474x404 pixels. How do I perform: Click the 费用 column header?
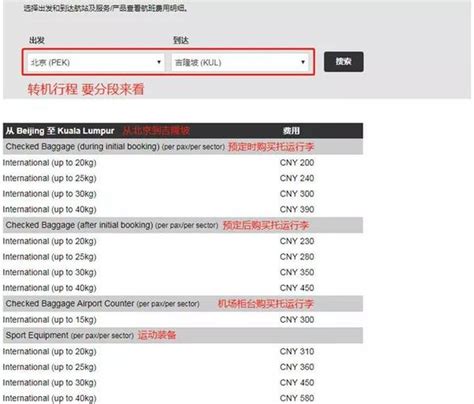[291, 131]
